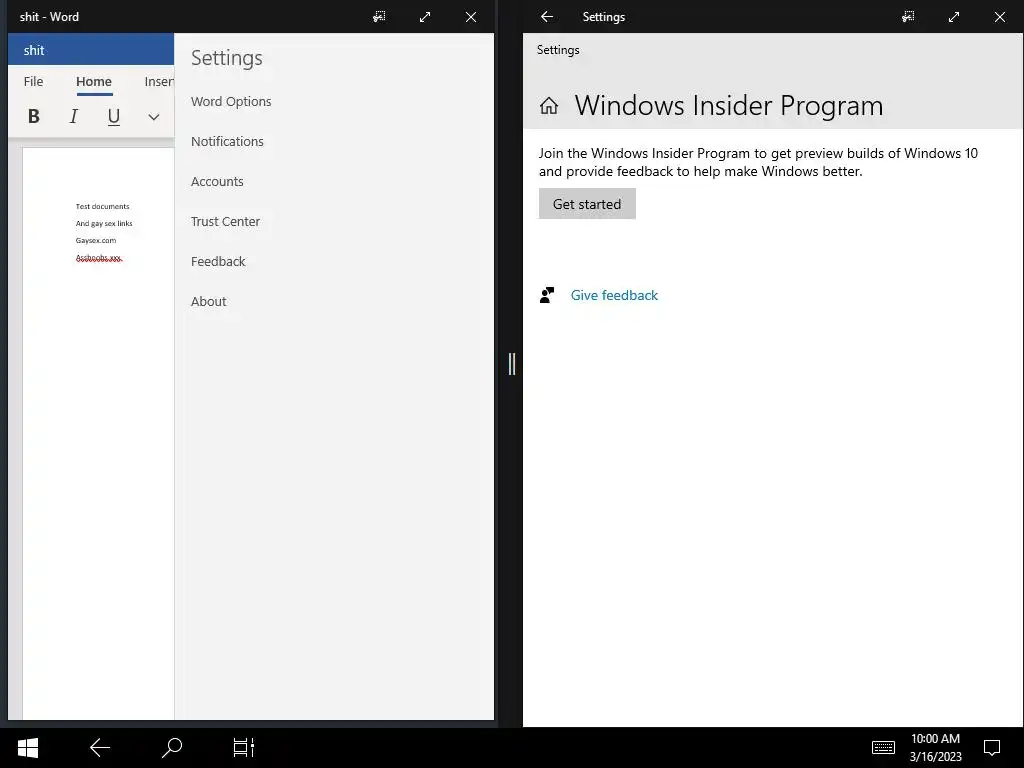Open the touch keyboard from the taskbar
This screenshot has width=1024, height=768.
pos(883,747)
